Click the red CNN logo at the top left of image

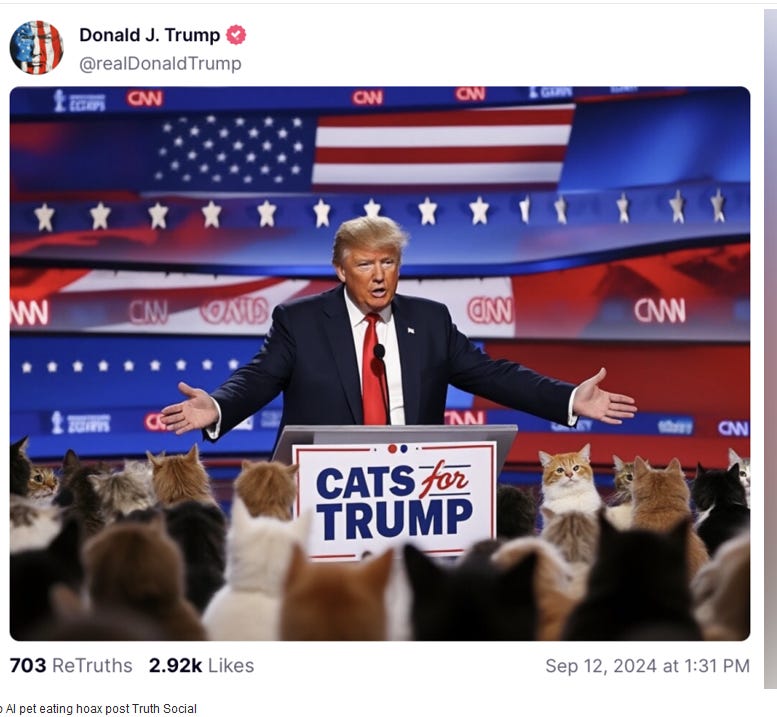click(144, 98)
